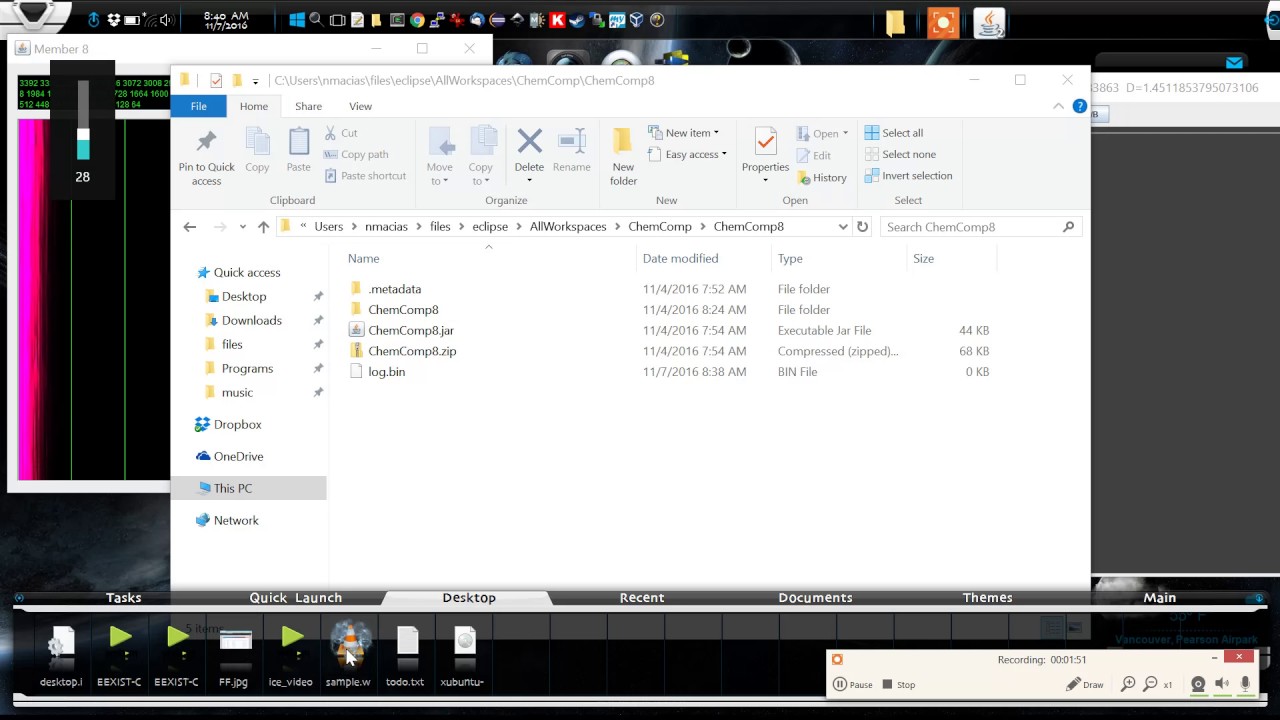This screenshot has width=1280, height=720.
Task: Go up one folder level
Action: [263, 227]
